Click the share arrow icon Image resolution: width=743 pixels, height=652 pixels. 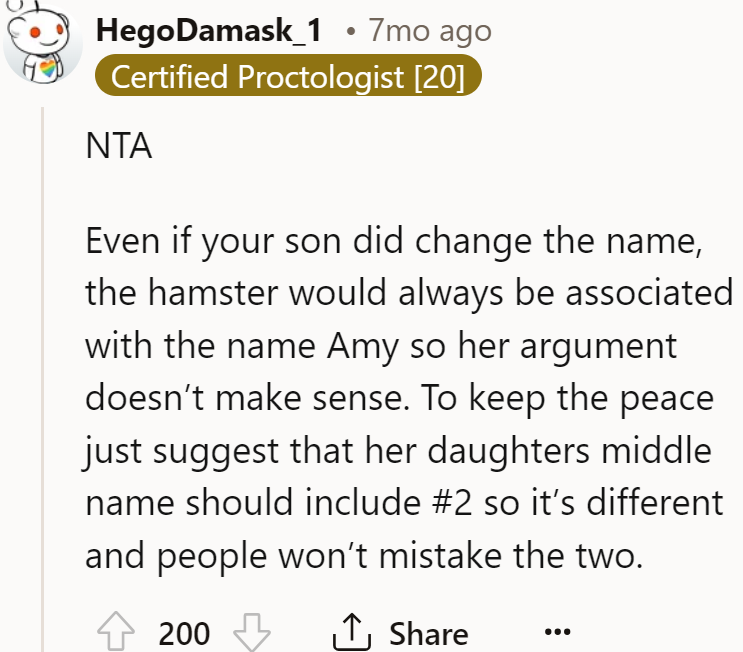[x=352, y=631]
